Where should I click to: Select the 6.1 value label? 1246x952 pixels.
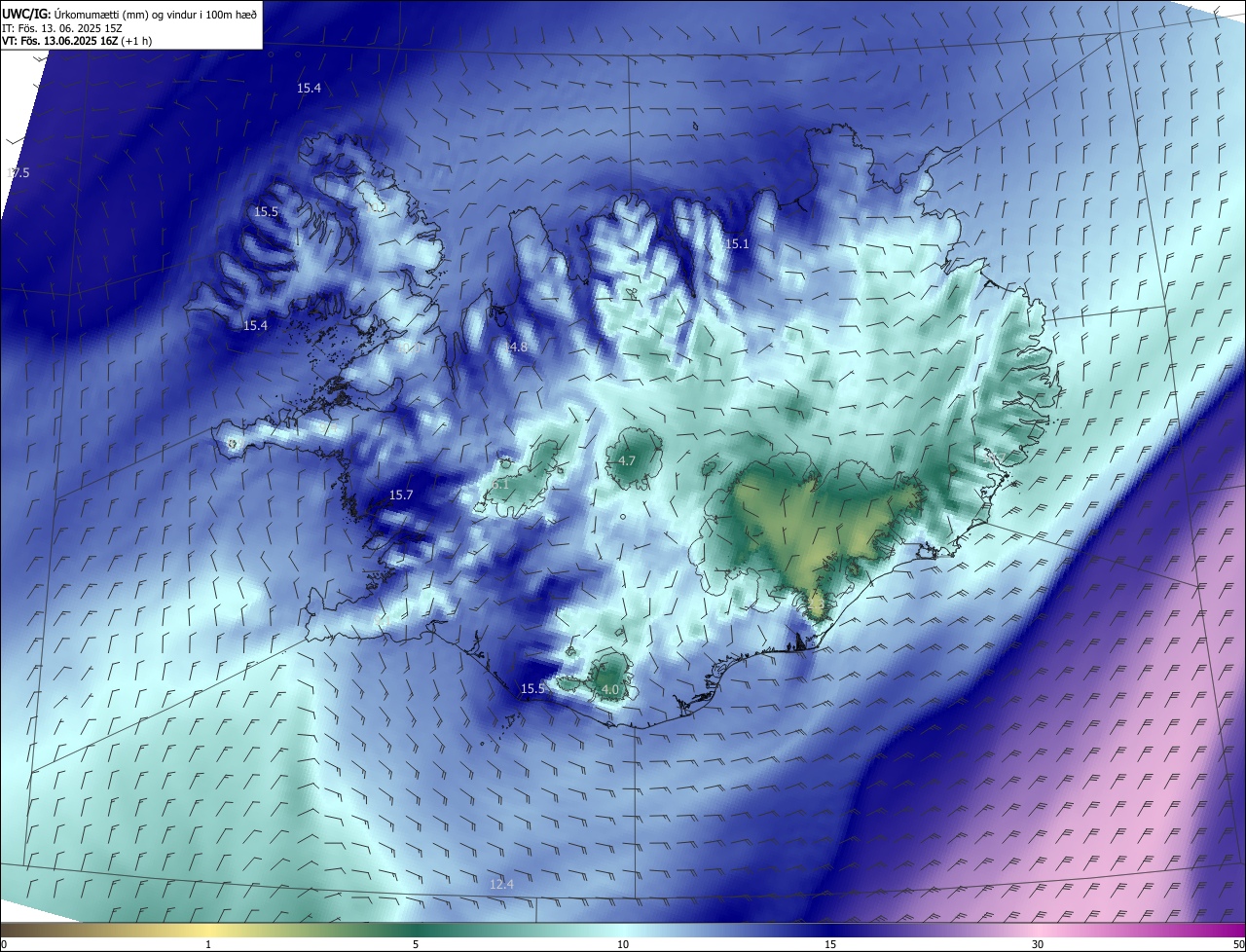click(x=500, y=484)
